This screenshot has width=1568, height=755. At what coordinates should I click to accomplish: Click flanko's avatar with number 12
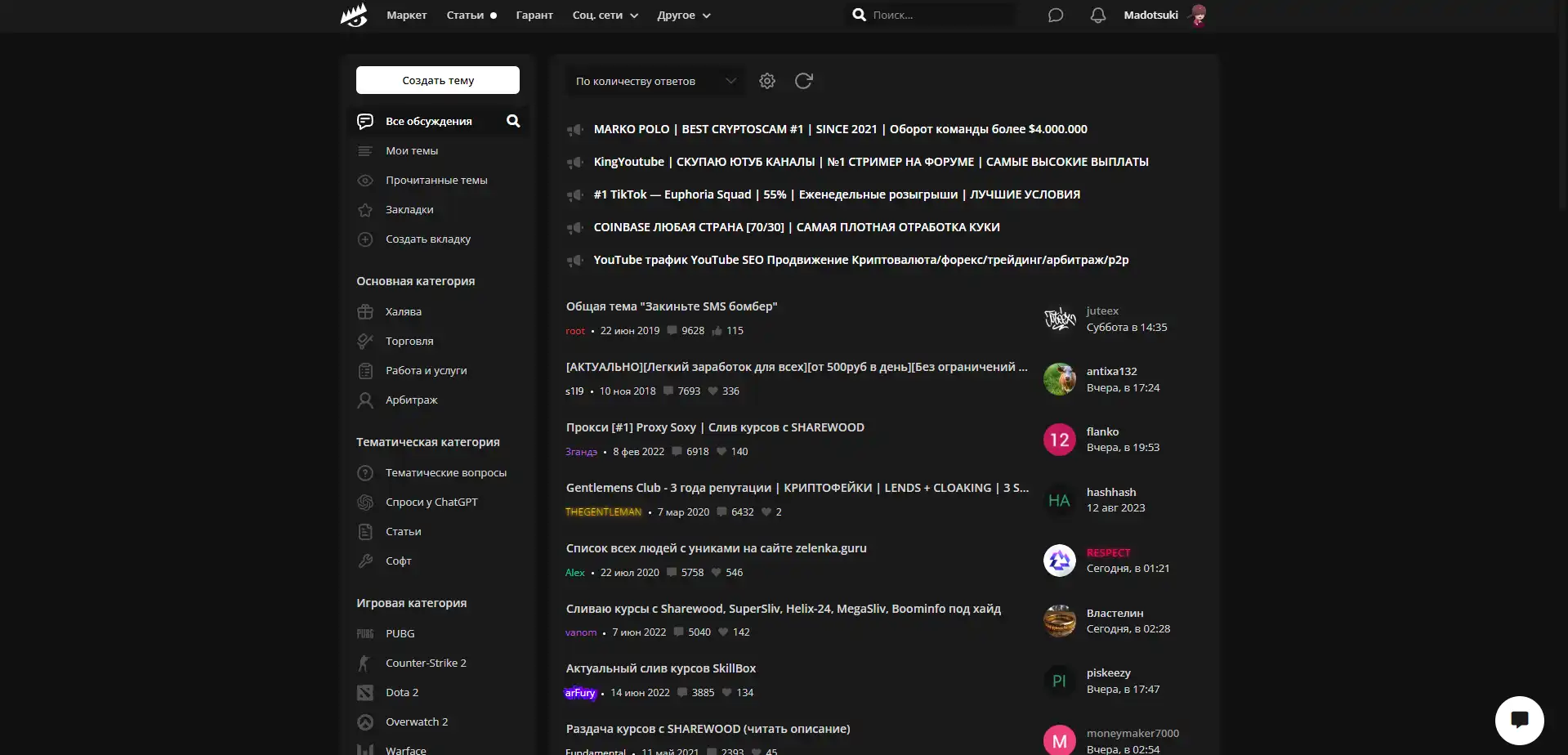[1059, 440]
